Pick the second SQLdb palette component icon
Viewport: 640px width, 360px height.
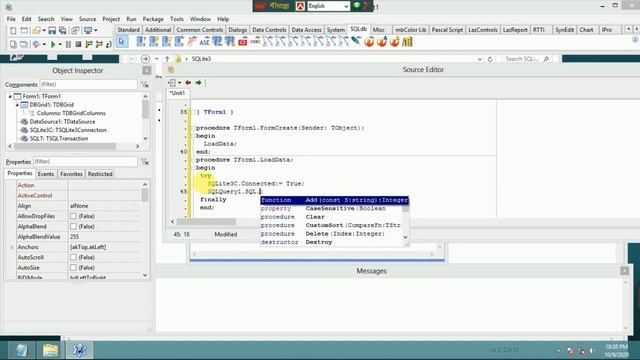coord(154,42)
